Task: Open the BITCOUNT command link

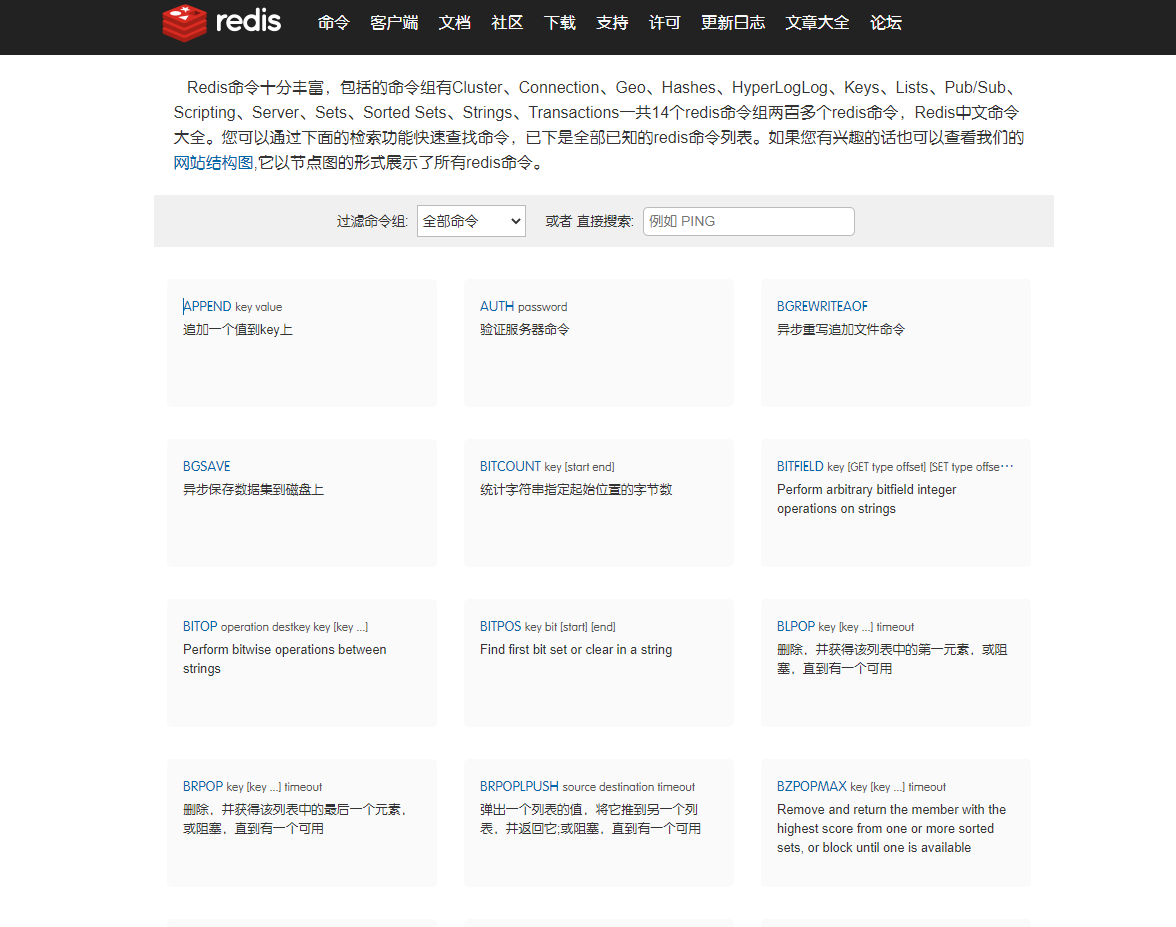Action: (x=510, y=466)
